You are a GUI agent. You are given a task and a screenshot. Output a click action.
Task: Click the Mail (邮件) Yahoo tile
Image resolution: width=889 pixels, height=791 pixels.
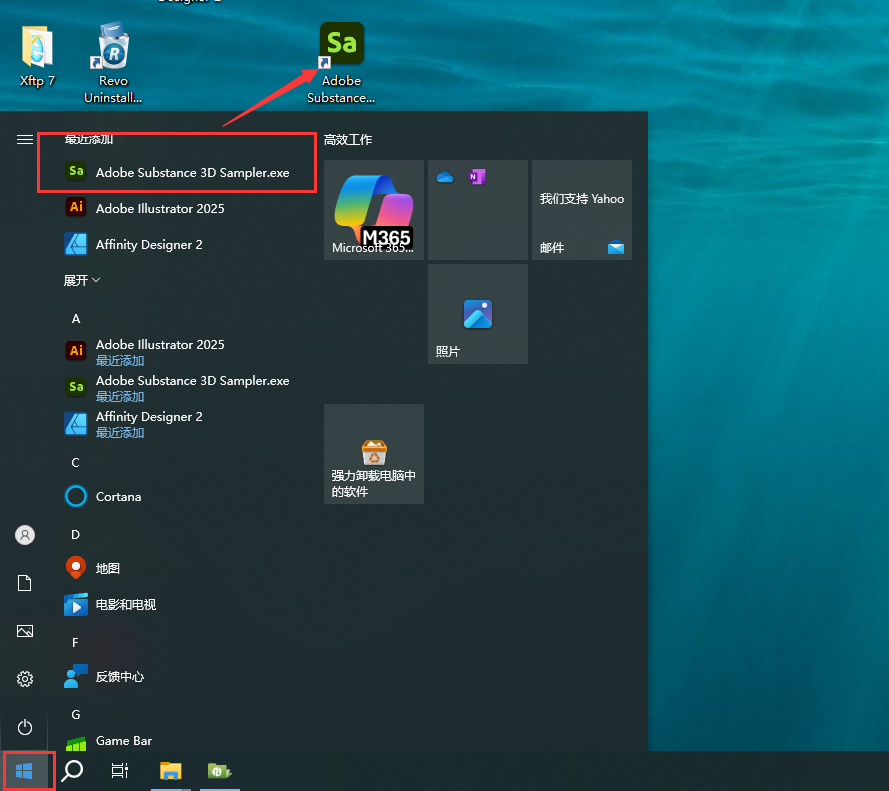[x=581, y=210]
